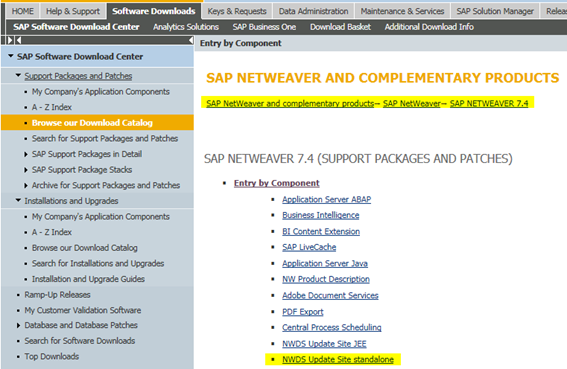Screen dimensions: 567x369
Task: Click the SAP NetWeaver breadcrumb link
Action: pos(412,103)
